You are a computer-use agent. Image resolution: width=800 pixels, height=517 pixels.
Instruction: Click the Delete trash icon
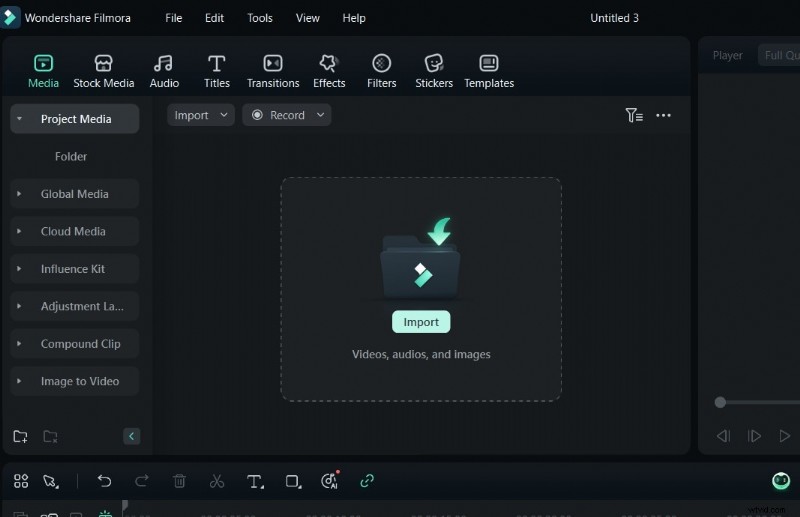[x=179, y=481]
